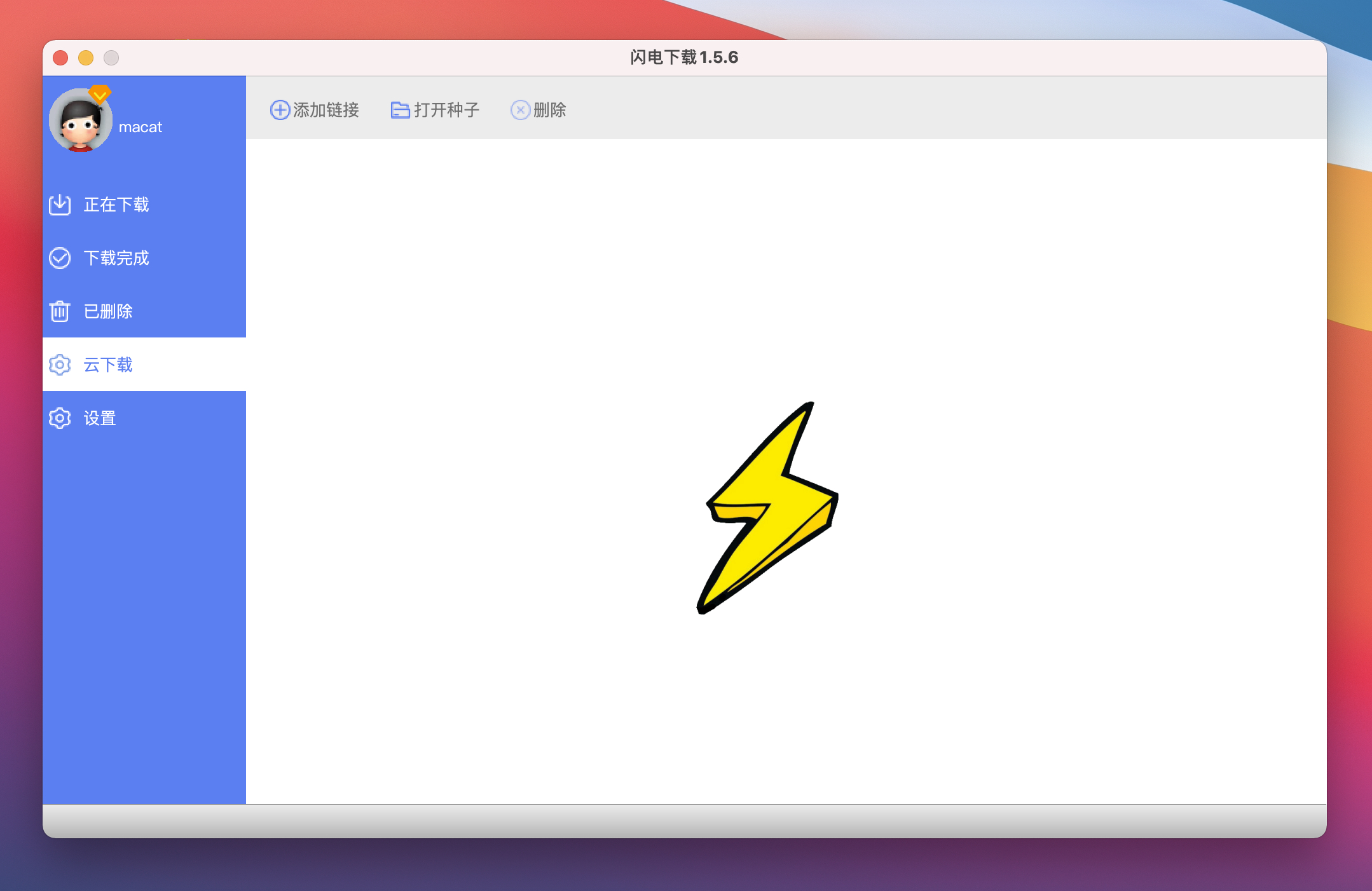Click the orange VIP badge on the avatar
This screenshot has height=891, width=1372.
(100, 94)
